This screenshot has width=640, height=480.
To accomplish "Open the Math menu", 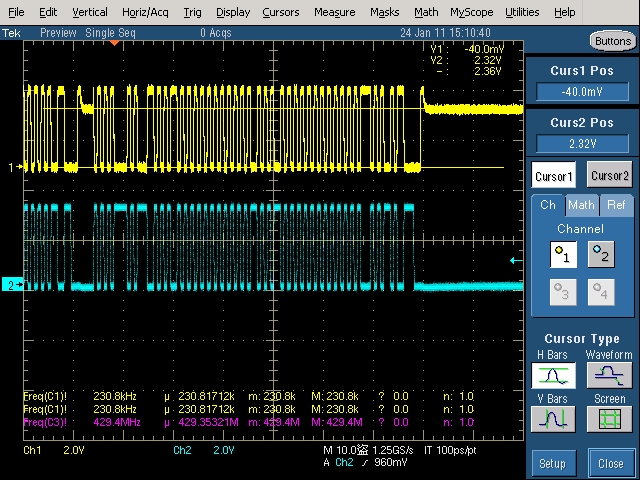I will [426, 12].
